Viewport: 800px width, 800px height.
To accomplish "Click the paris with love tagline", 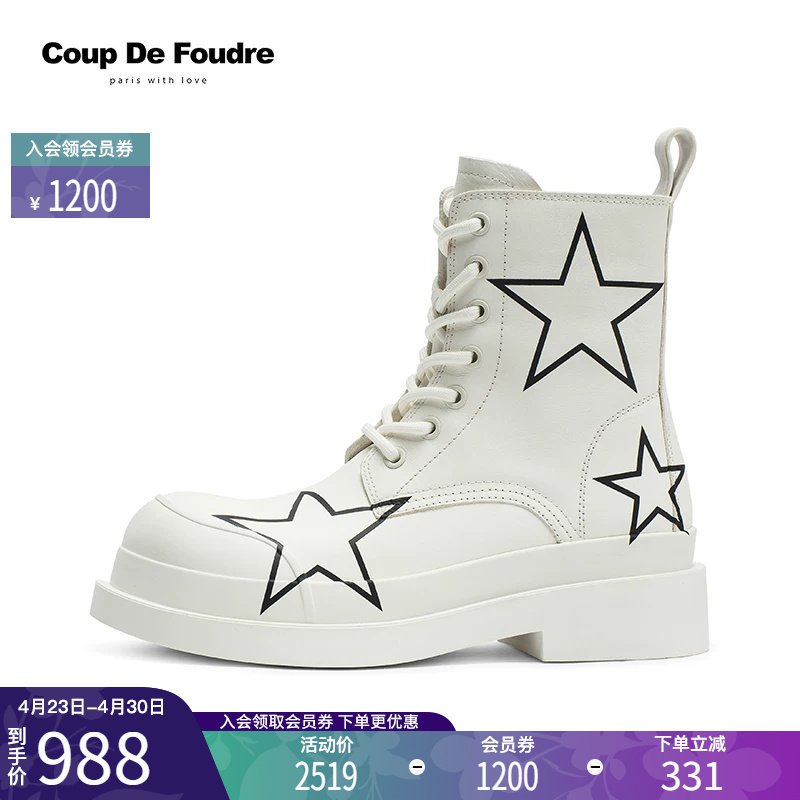I will coord(158,81).
